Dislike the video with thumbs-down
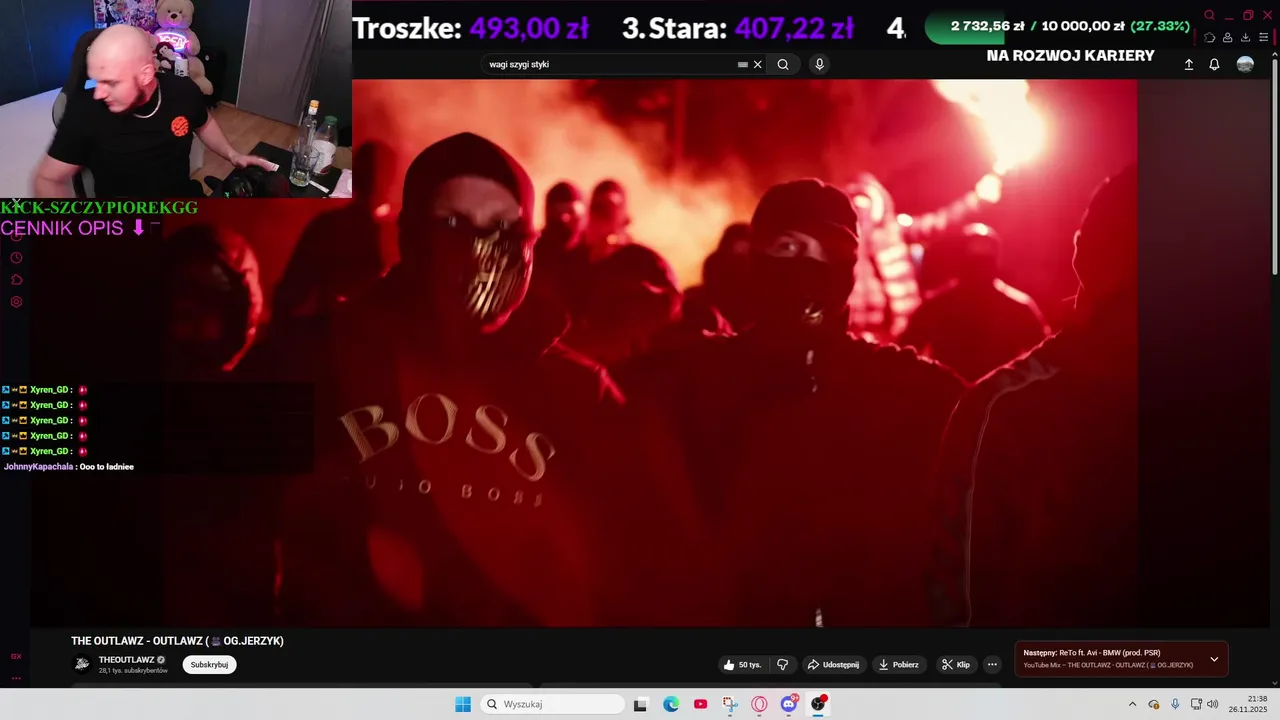 pyautogui.click(x=783, y=664)
